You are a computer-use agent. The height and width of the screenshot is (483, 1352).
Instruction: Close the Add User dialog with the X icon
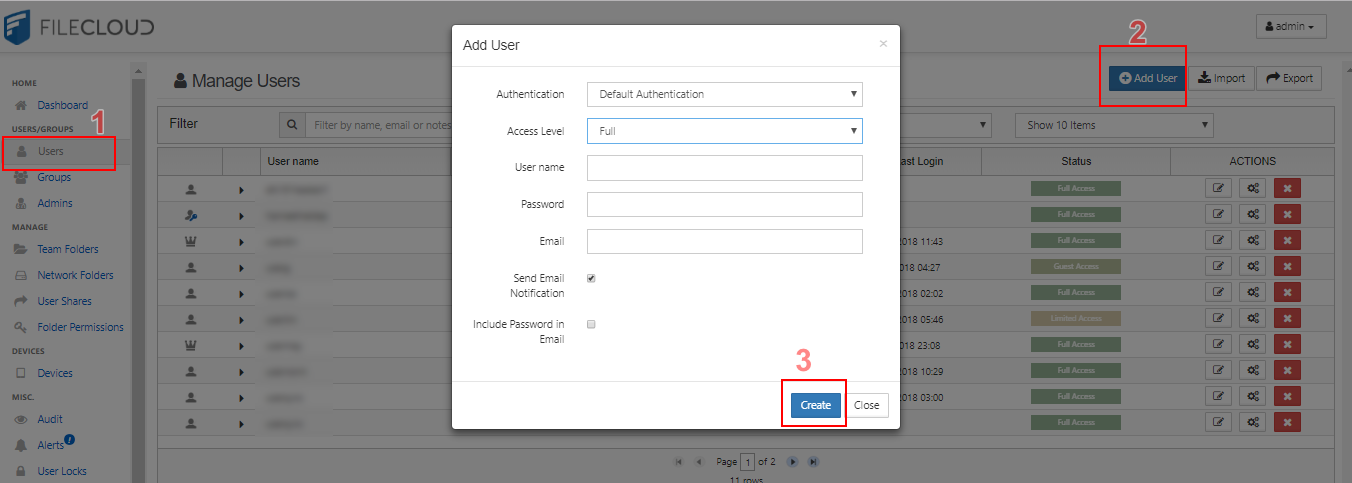[883, 44]
